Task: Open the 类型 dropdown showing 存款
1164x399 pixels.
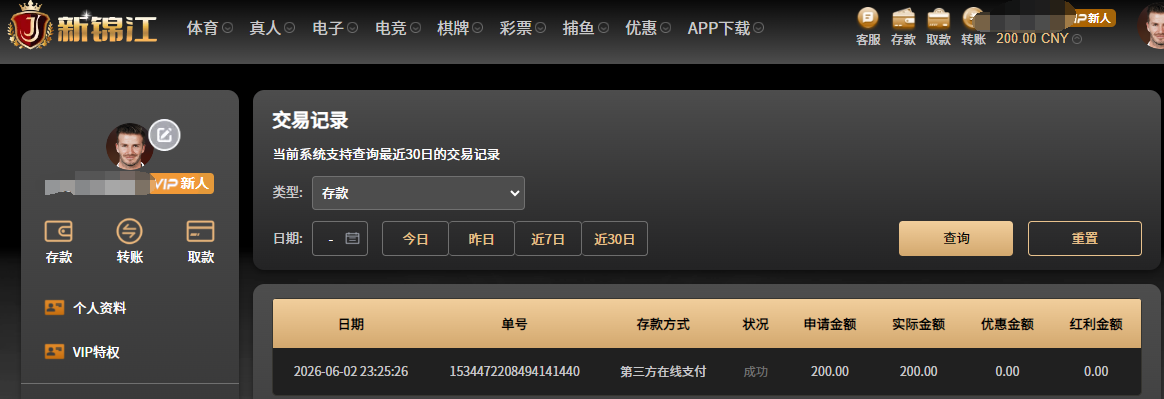Action: click(x=418, y=193)
